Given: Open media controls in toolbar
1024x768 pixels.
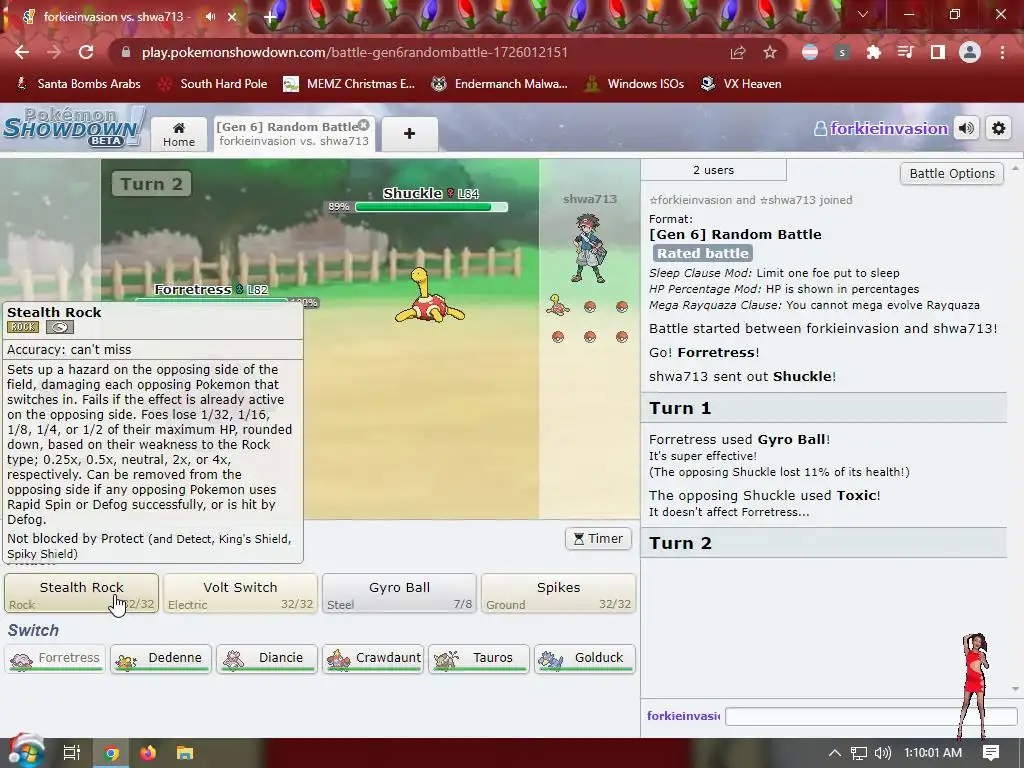Looking at the screenshot, I should 906,52.
